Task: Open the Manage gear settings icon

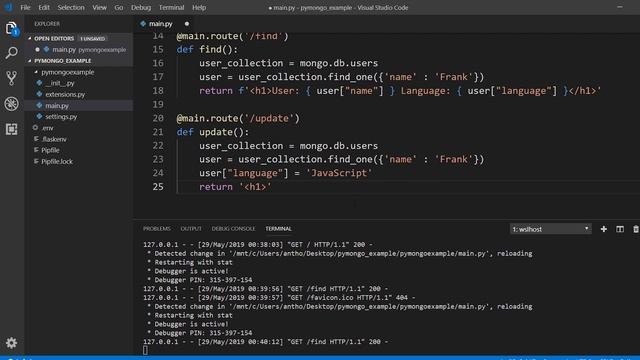Action: click(x=11, y=343)
